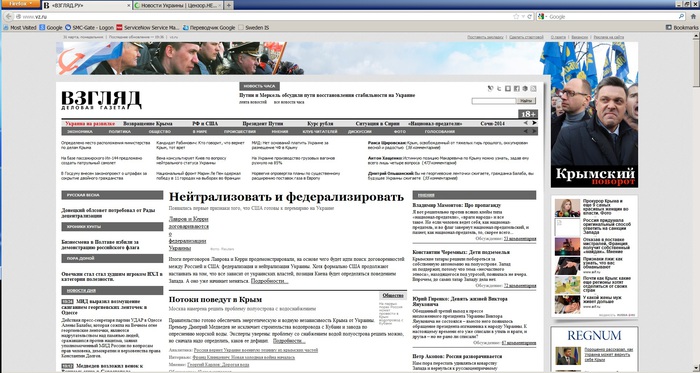Click the site search text field

coord(494,101)
